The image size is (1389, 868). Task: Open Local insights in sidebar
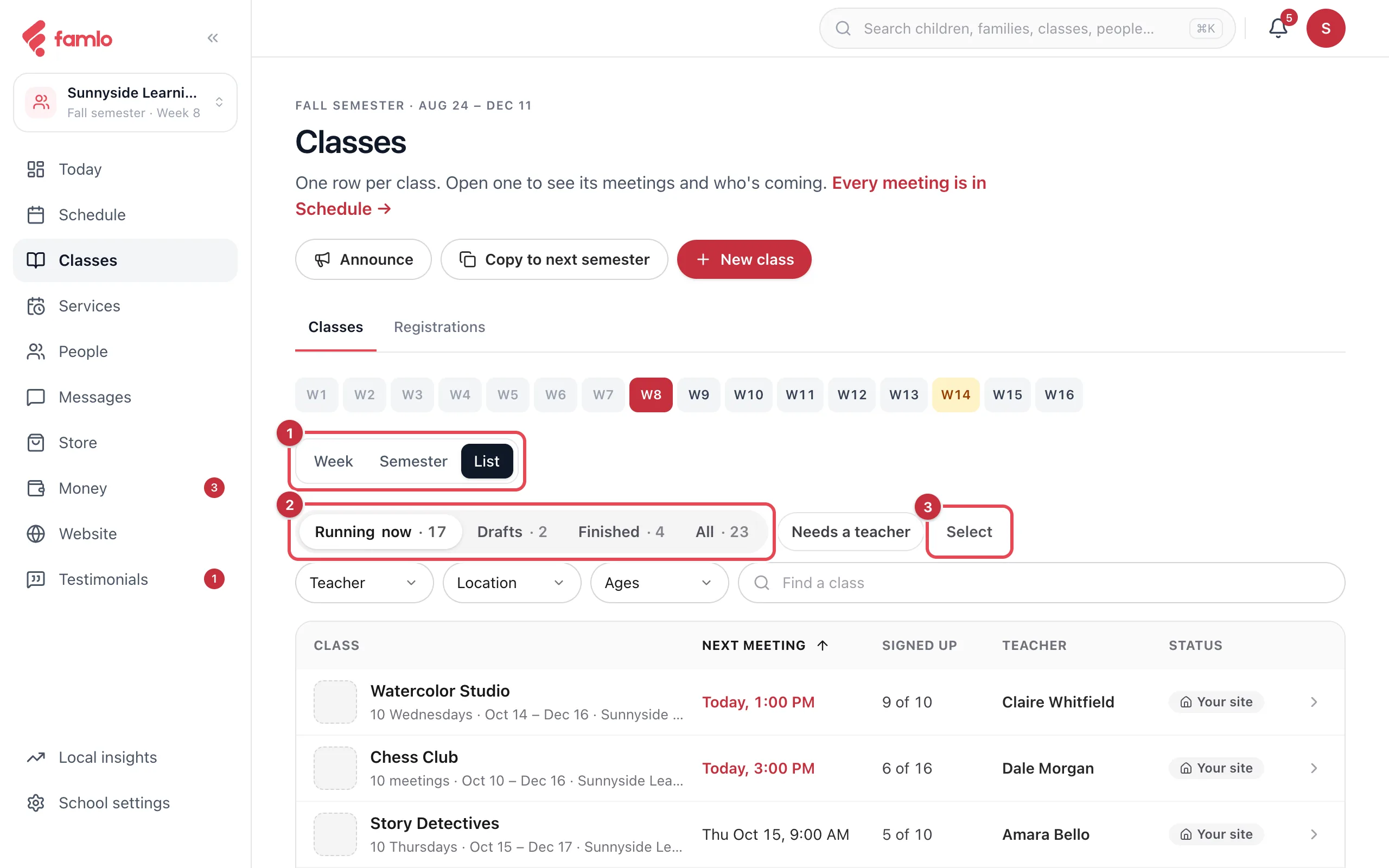click(x=125, y=757)
